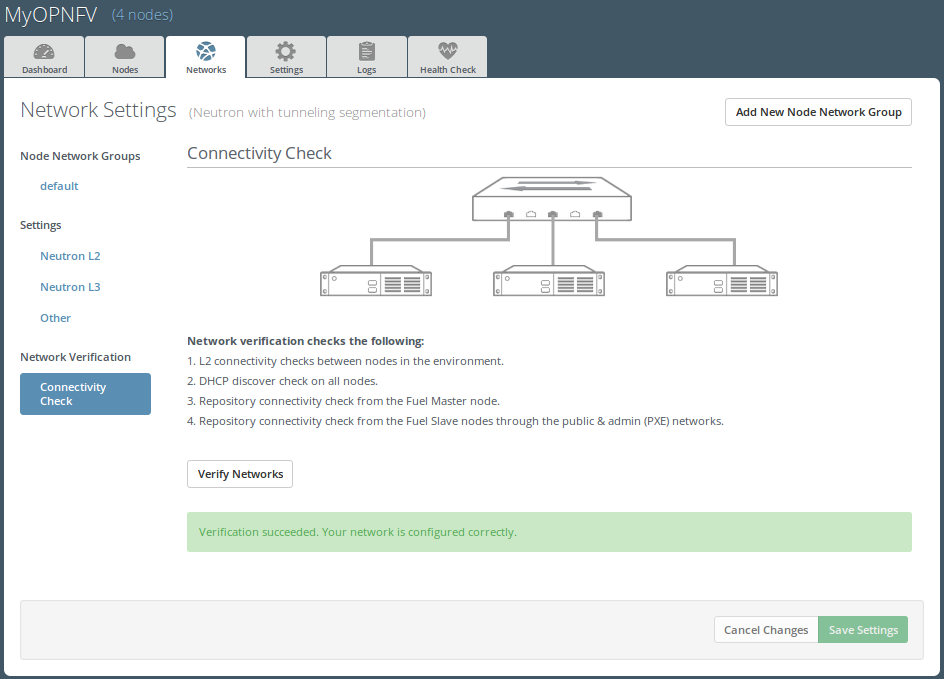Click the Health Check heart icon
This screenshot has width=944, height=679.
447,52
